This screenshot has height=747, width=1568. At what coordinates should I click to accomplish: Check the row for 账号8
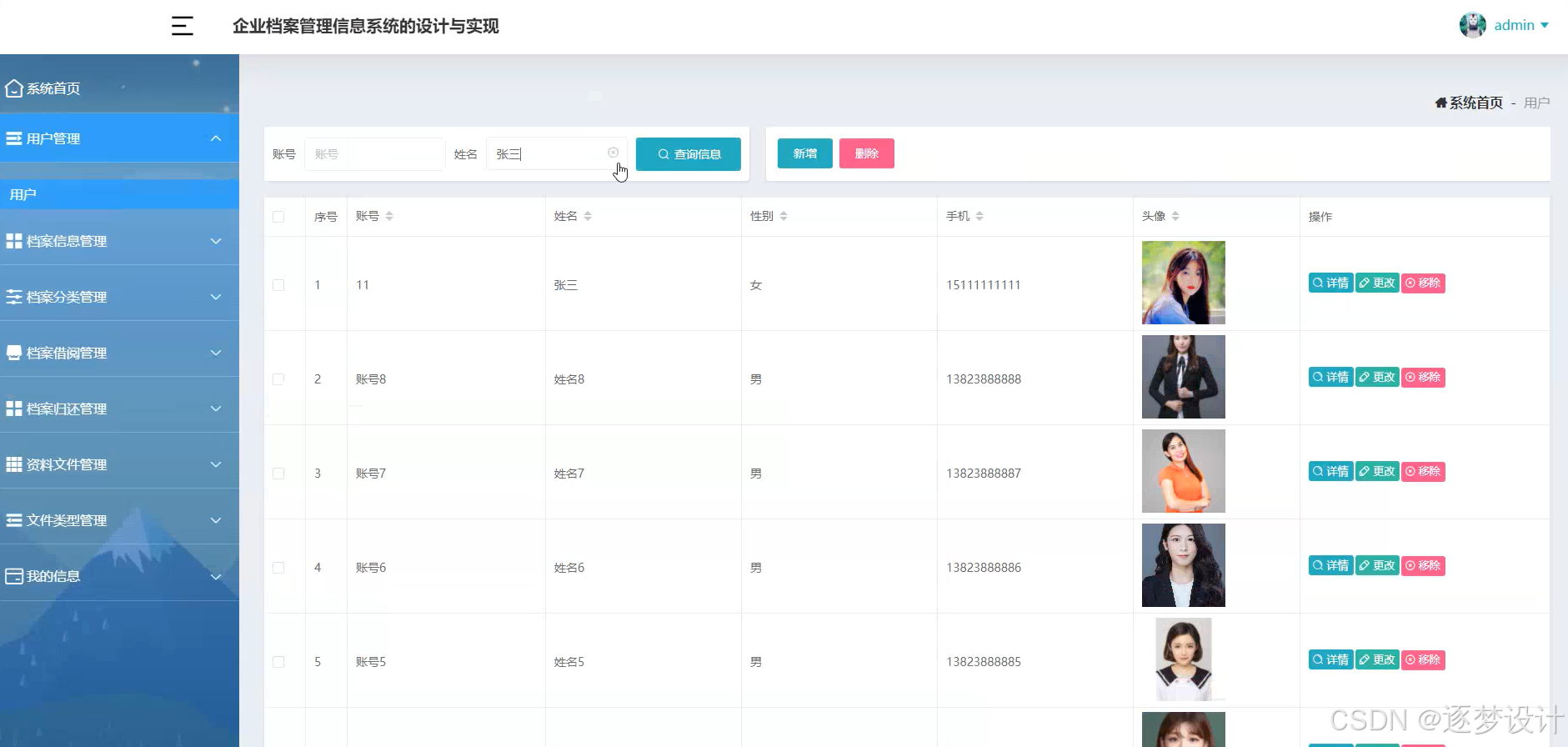278,379
